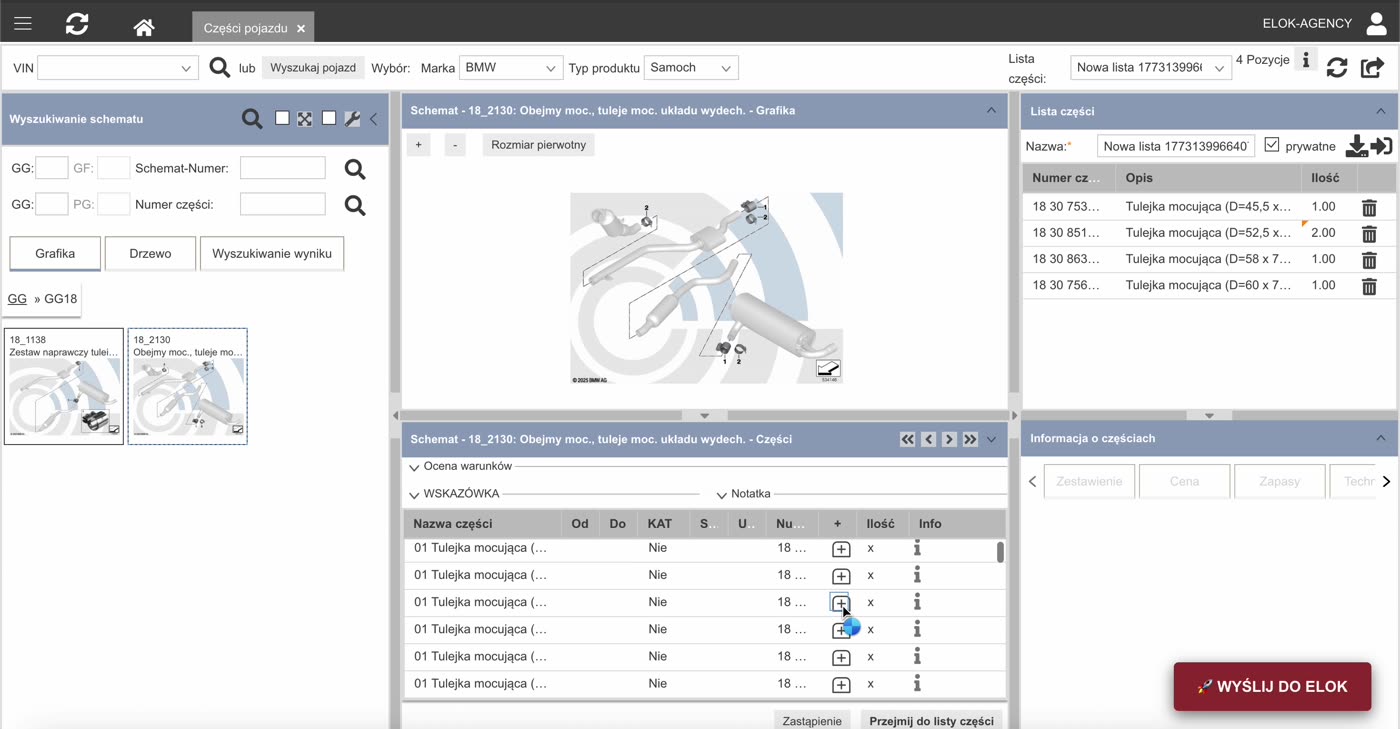Delete part 18 30 753… from the list
Viewport: 1400px width, 729px height.
pos(1369,208)
